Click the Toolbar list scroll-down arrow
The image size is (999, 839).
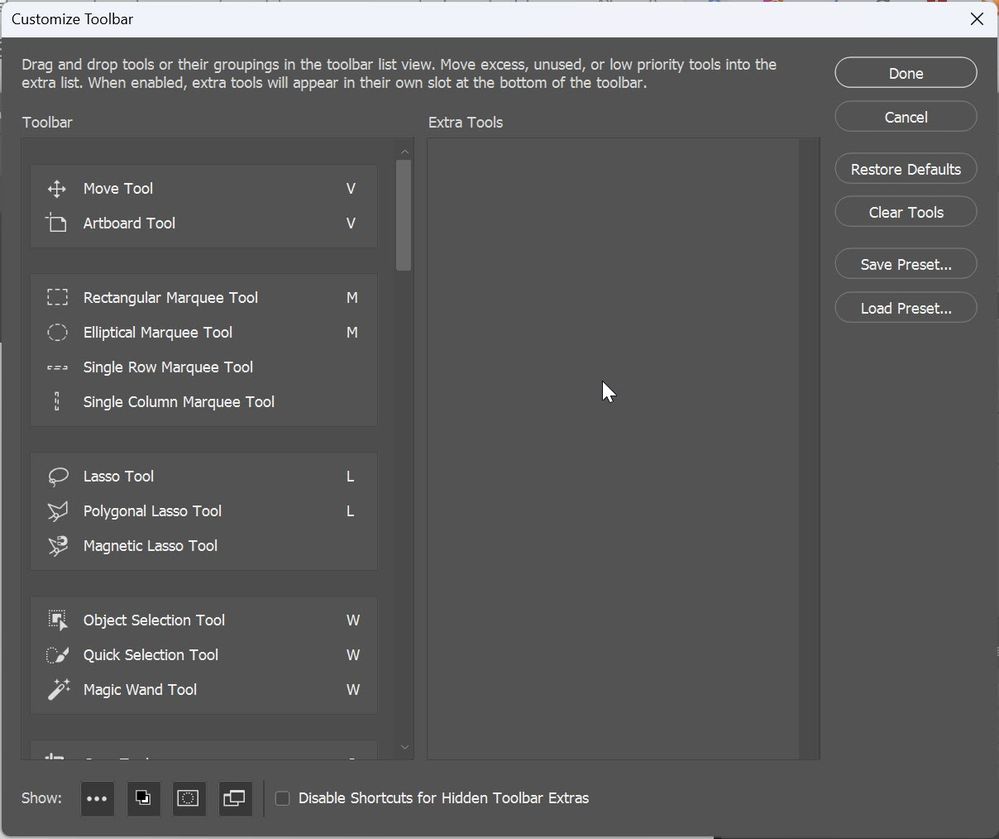coord(405,747)
